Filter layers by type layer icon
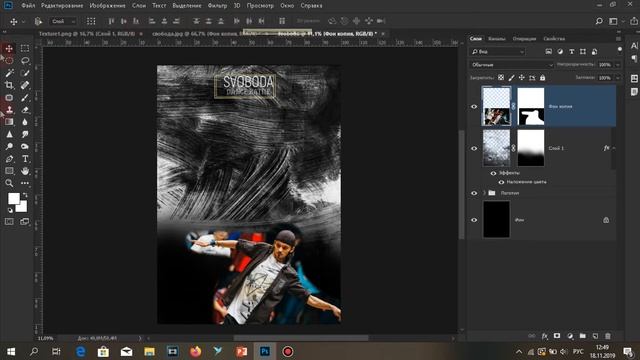Viewport: 640px width, 360px height. pyautogui.click(x=571, y=51)
